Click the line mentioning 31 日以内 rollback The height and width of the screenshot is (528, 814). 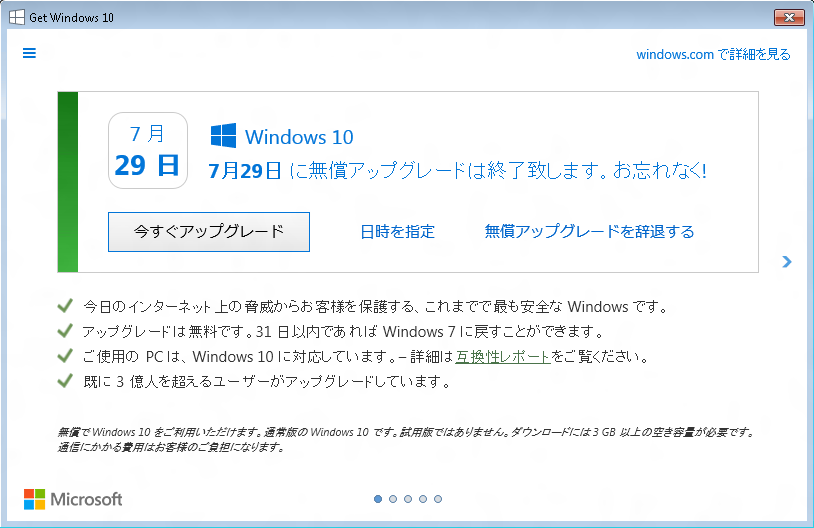coord(343,331)
